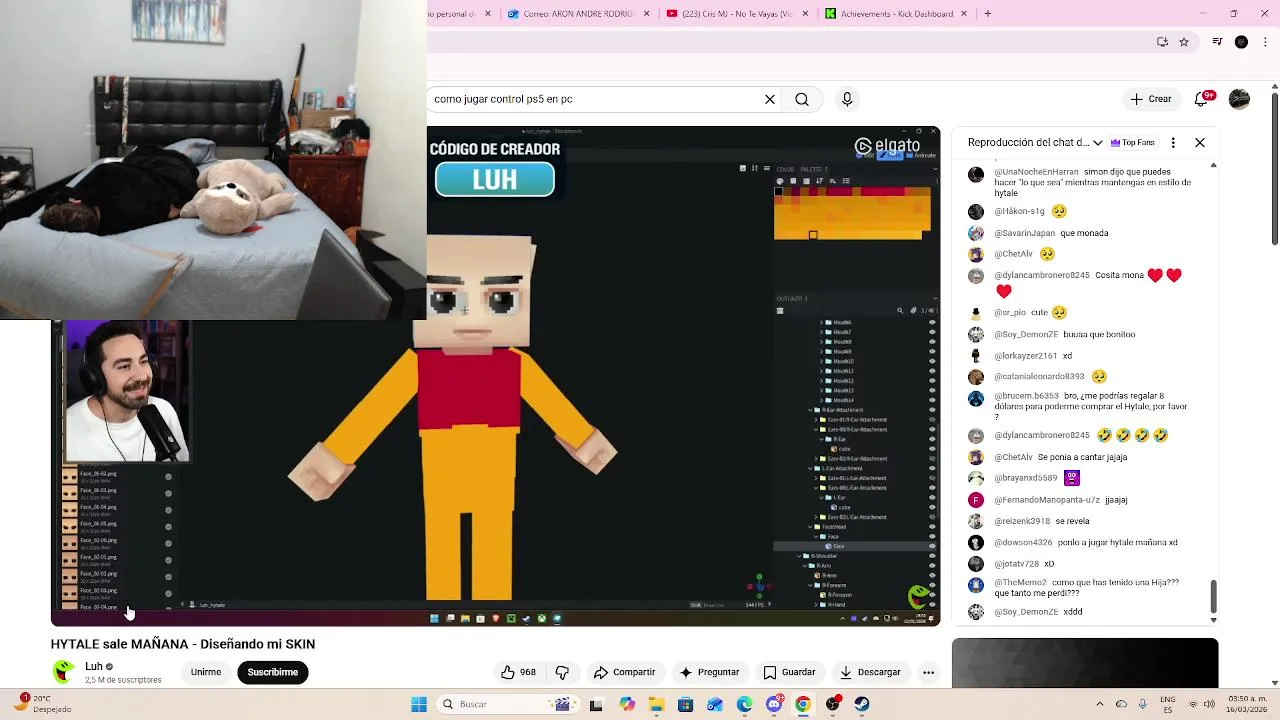Click the Preguntar button
This screenshot has height=720, width=1280.
tap(709, 672)
